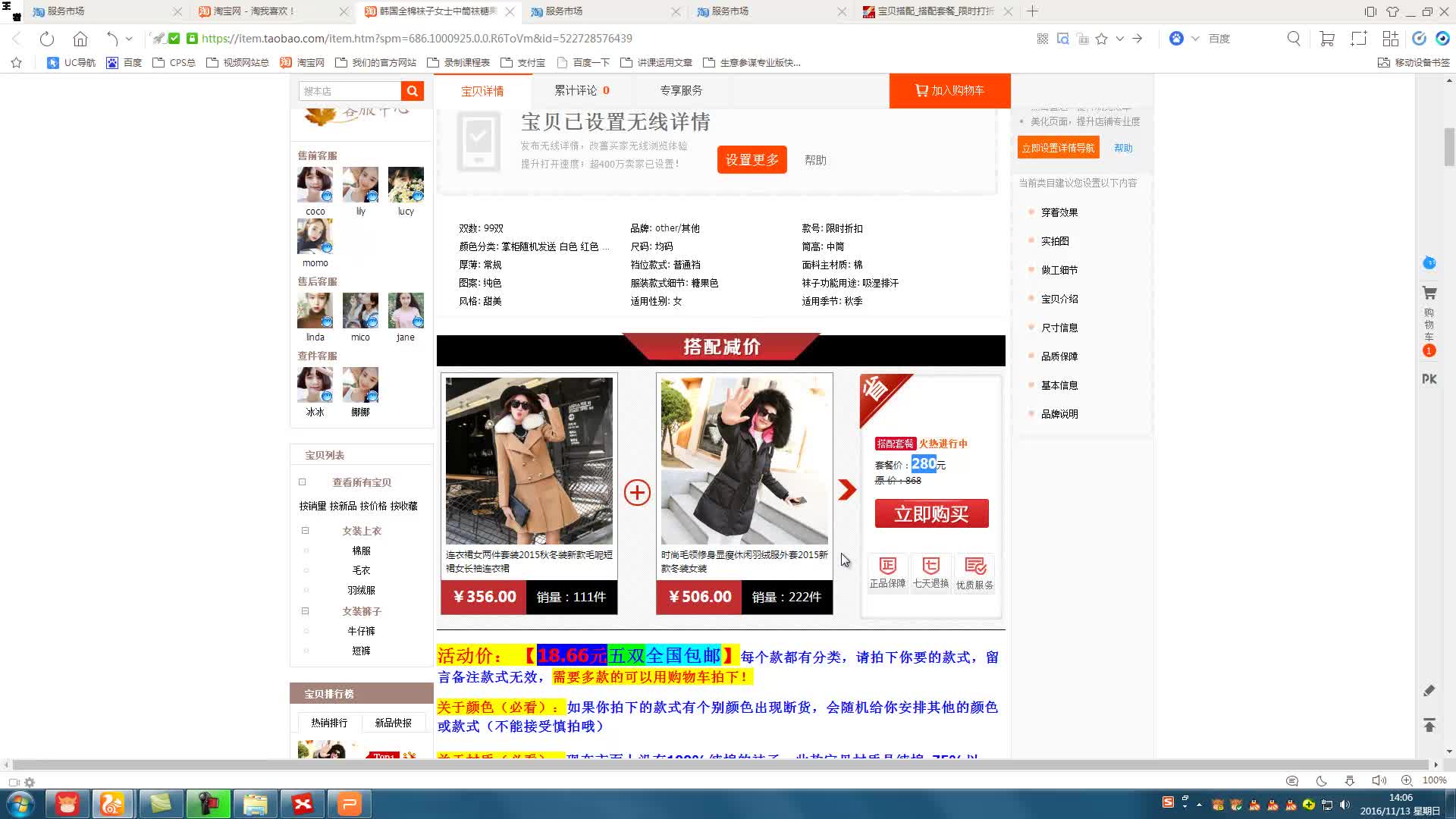Check the 查看所有宝贝 checkbox

pos(303,482)
